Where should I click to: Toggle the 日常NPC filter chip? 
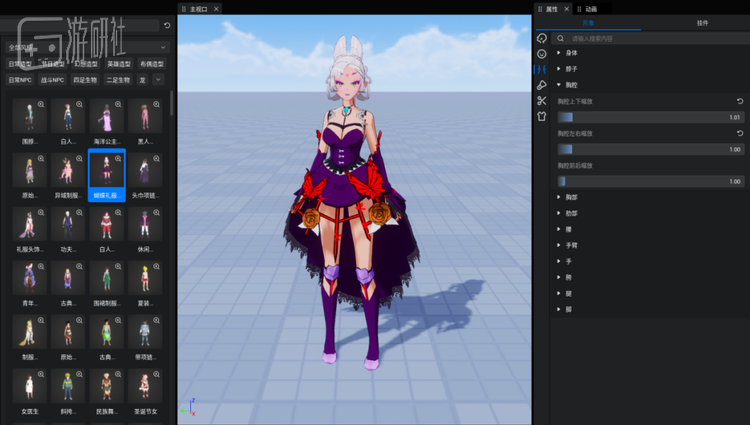[20, 80]
